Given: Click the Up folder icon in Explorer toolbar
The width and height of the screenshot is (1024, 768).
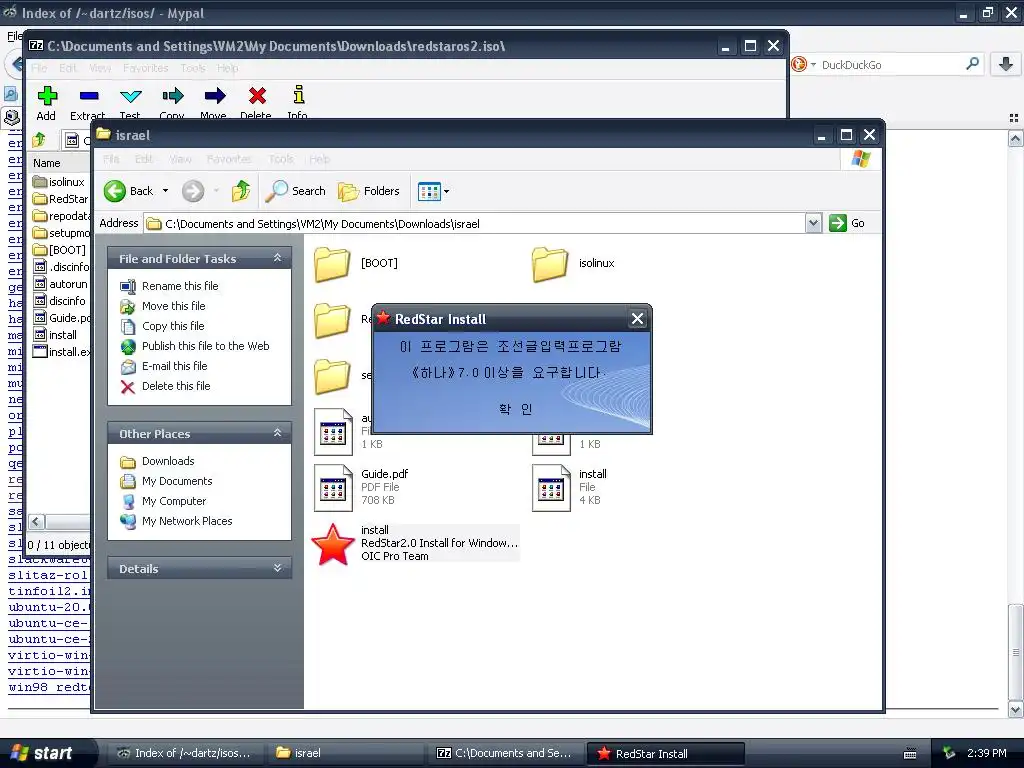Looking at the screenshot, I should 241,191.
